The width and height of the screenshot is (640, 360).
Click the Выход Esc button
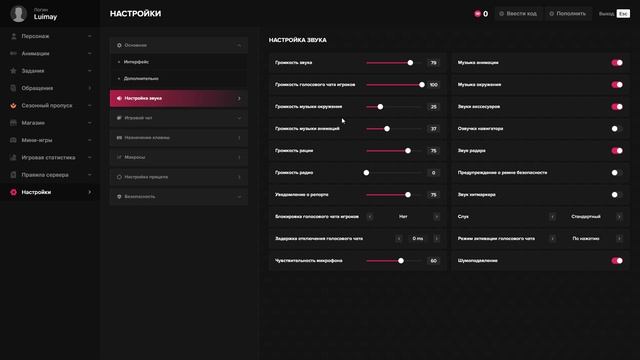click(x=614, y=14)
